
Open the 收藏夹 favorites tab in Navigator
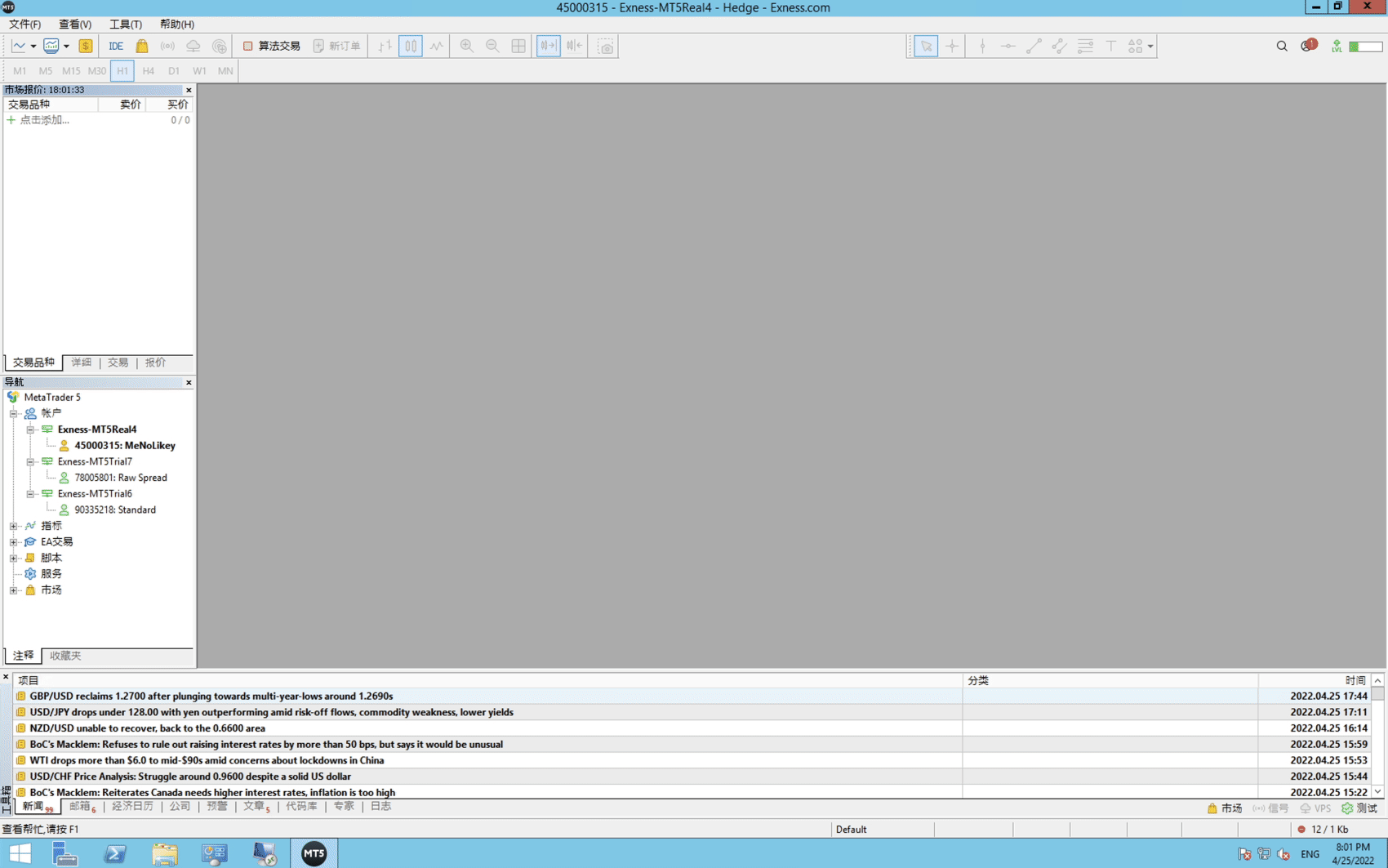coord(65,656)
